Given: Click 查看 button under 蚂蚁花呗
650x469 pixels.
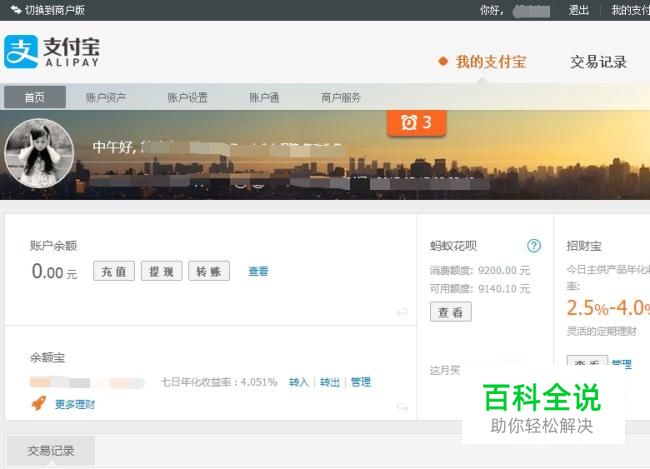Looking at the screenshot, I should tap(451, 312).
